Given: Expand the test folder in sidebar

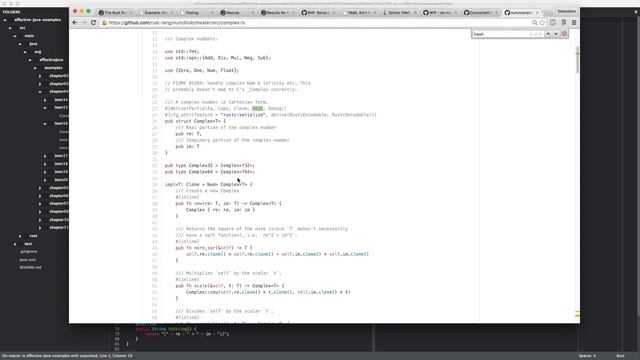Looking at the screenshot, I should tap(15, 244).
